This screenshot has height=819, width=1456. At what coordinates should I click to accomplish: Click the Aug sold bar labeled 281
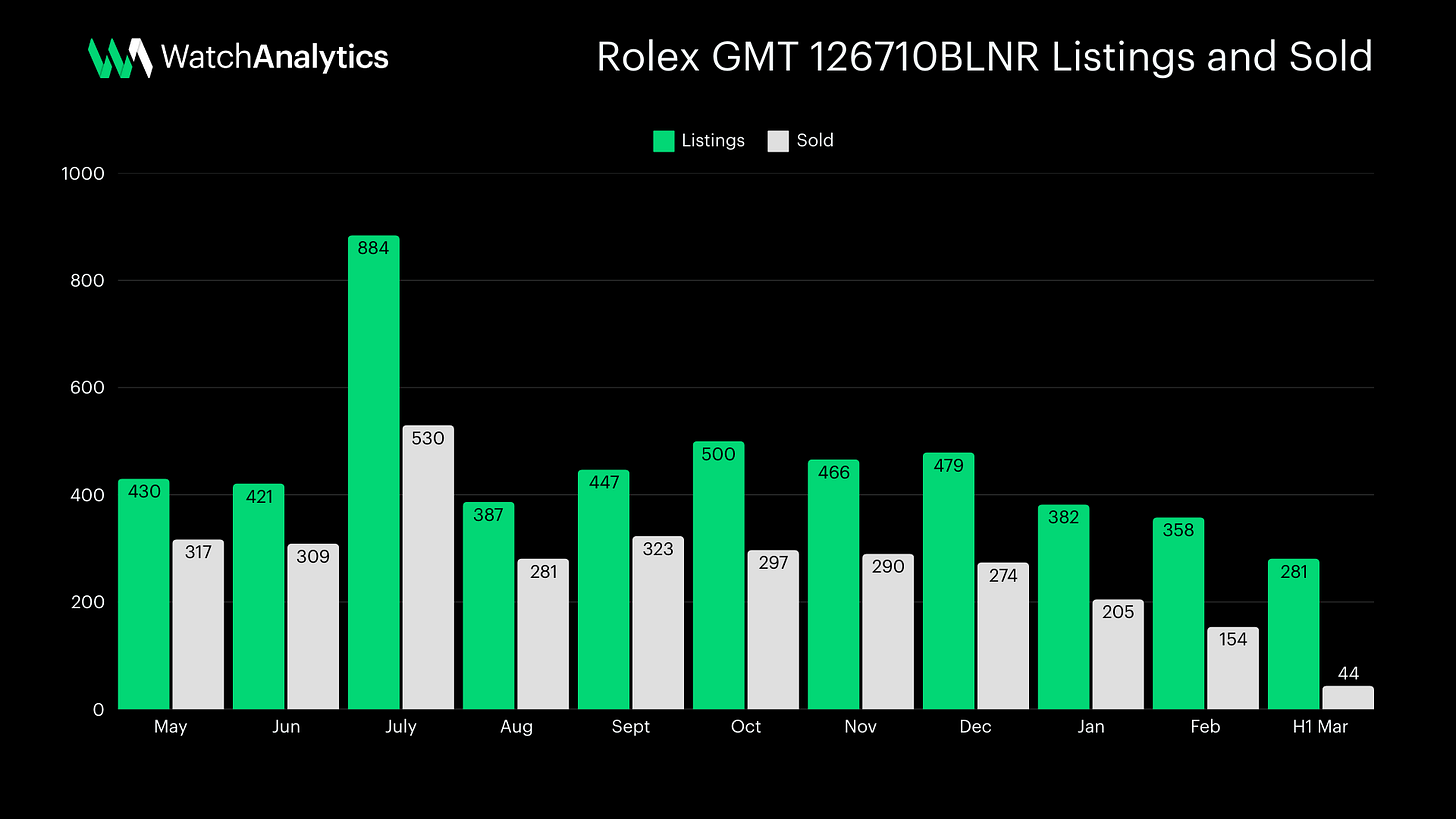pos(543,634)
